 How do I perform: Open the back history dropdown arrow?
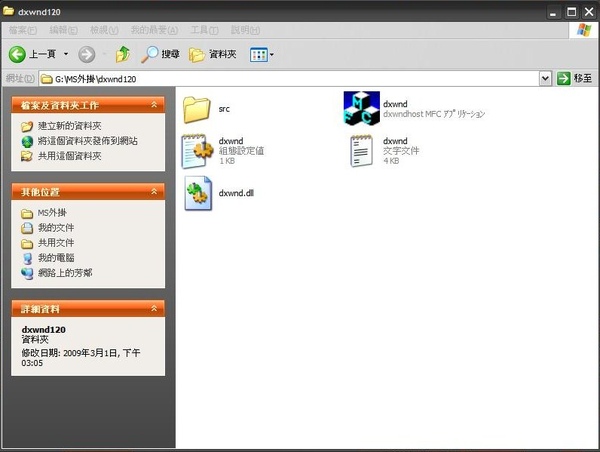coord(66,54)
